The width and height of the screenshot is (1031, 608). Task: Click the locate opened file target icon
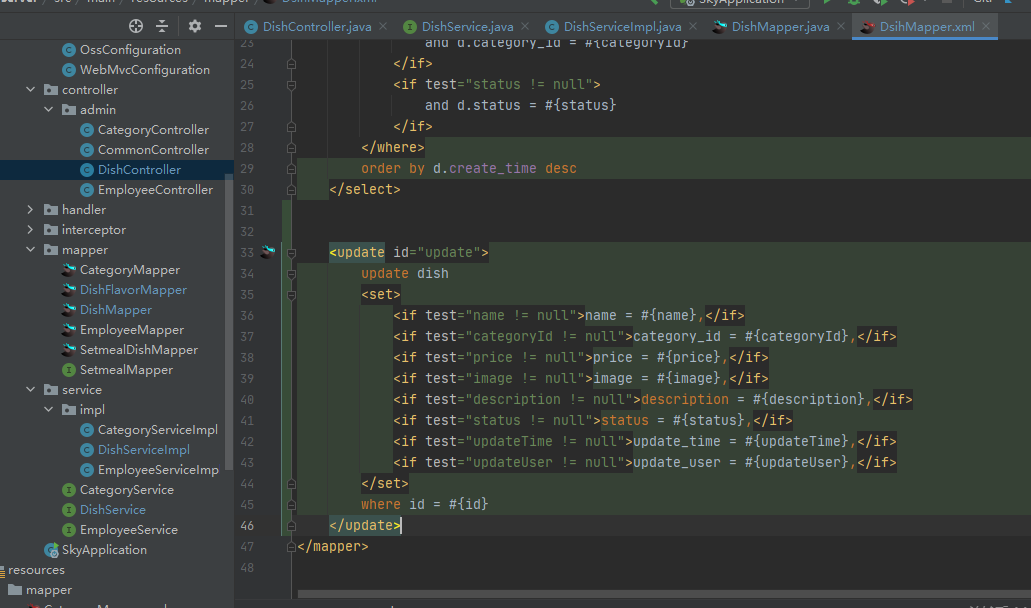point(136,26)
